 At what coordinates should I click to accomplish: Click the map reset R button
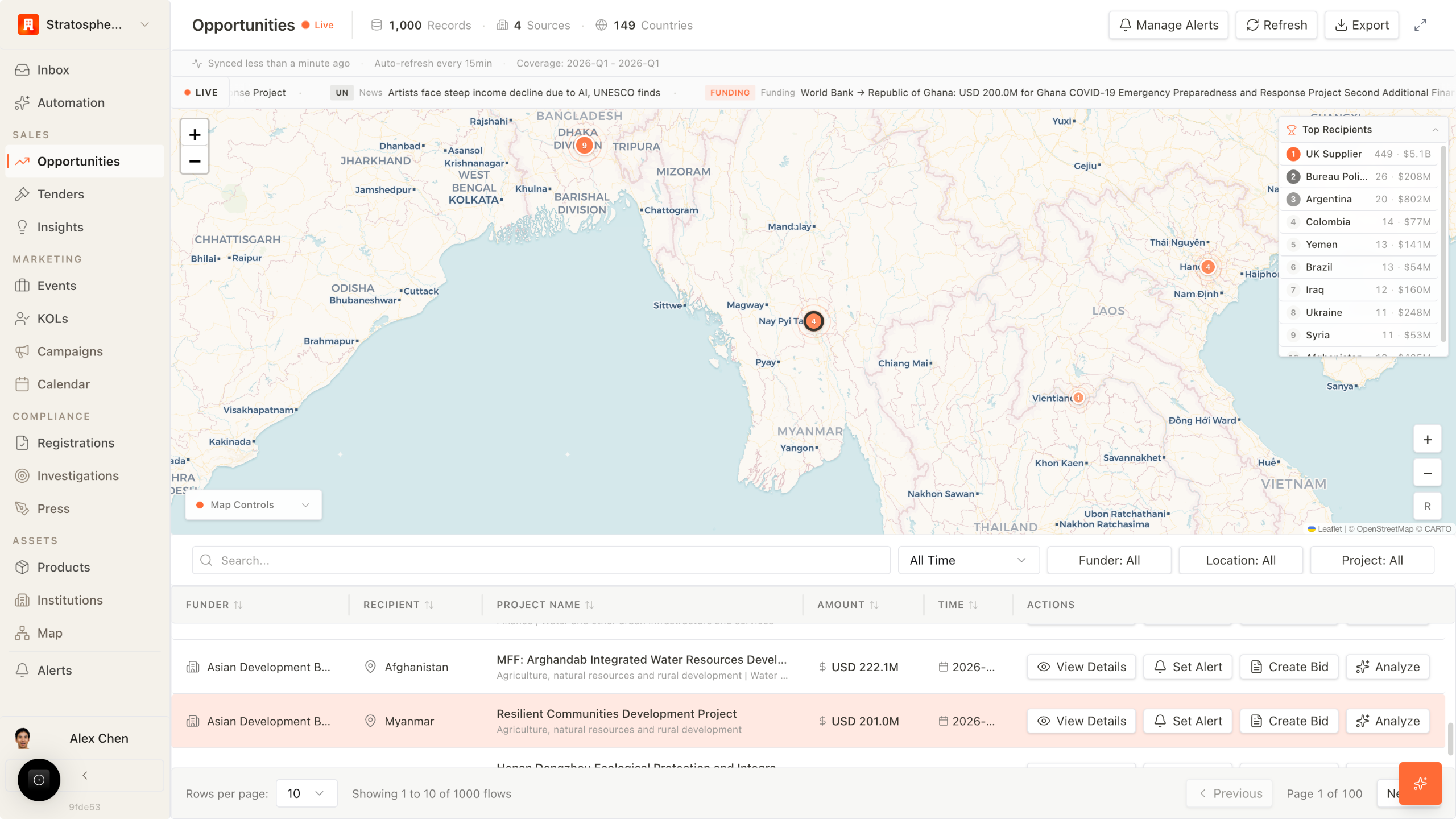[x=1427, y=506]
